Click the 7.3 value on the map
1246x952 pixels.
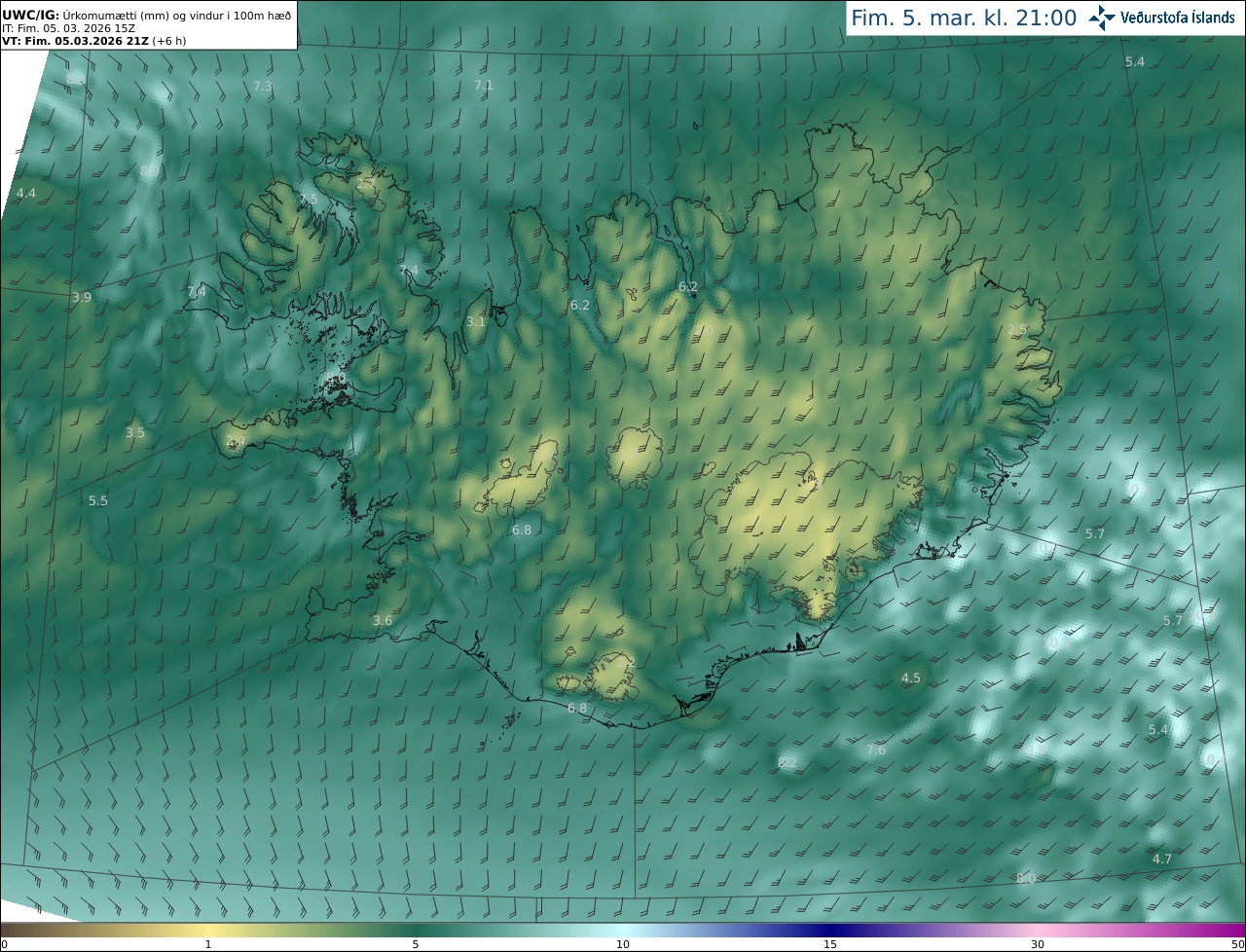[263, 87]
